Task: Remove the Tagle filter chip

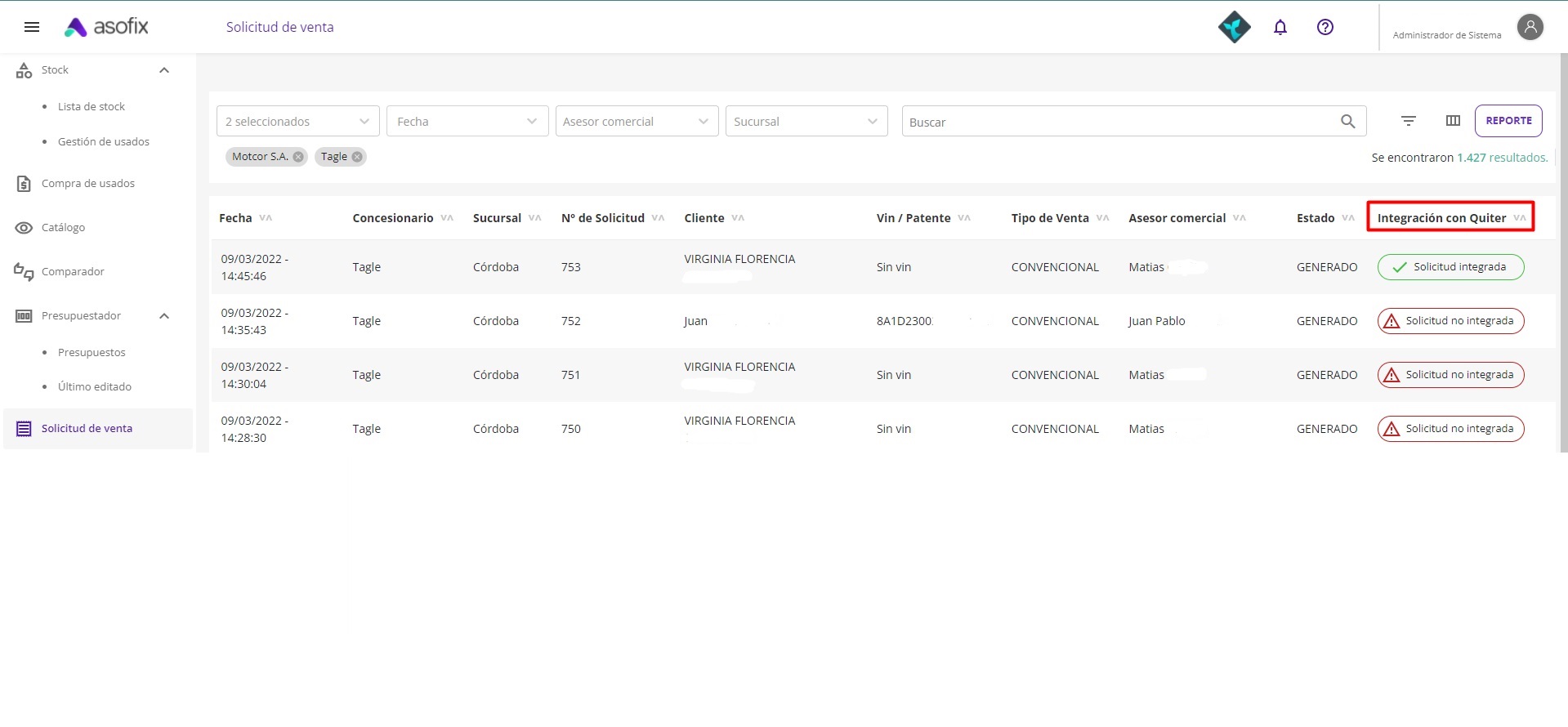Action: pyautogui.click(x=357, y=157)
